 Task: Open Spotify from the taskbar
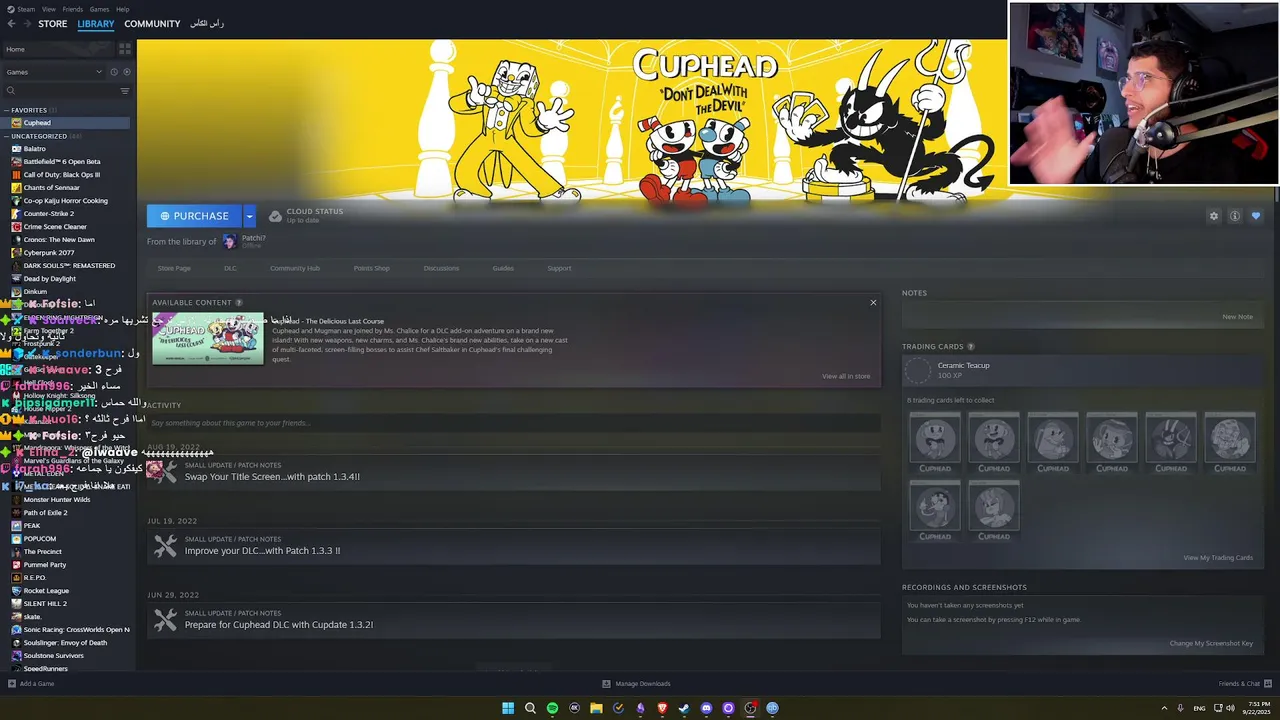click(552, 708)
